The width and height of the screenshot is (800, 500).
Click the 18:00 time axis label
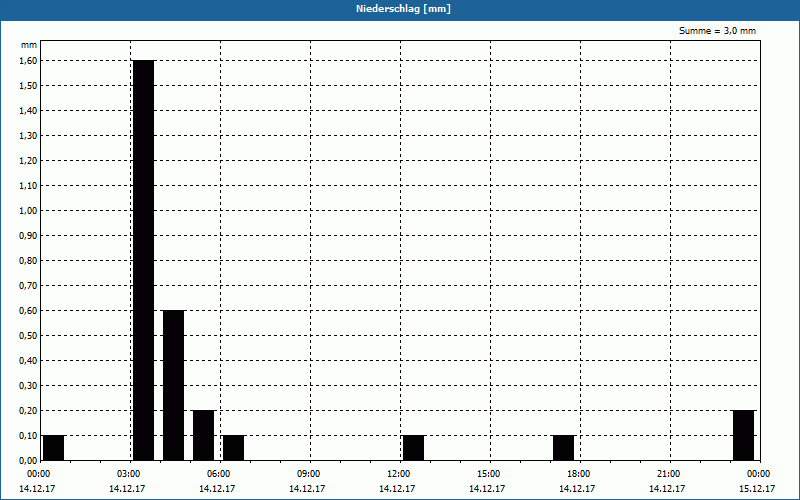click(579, 474)
